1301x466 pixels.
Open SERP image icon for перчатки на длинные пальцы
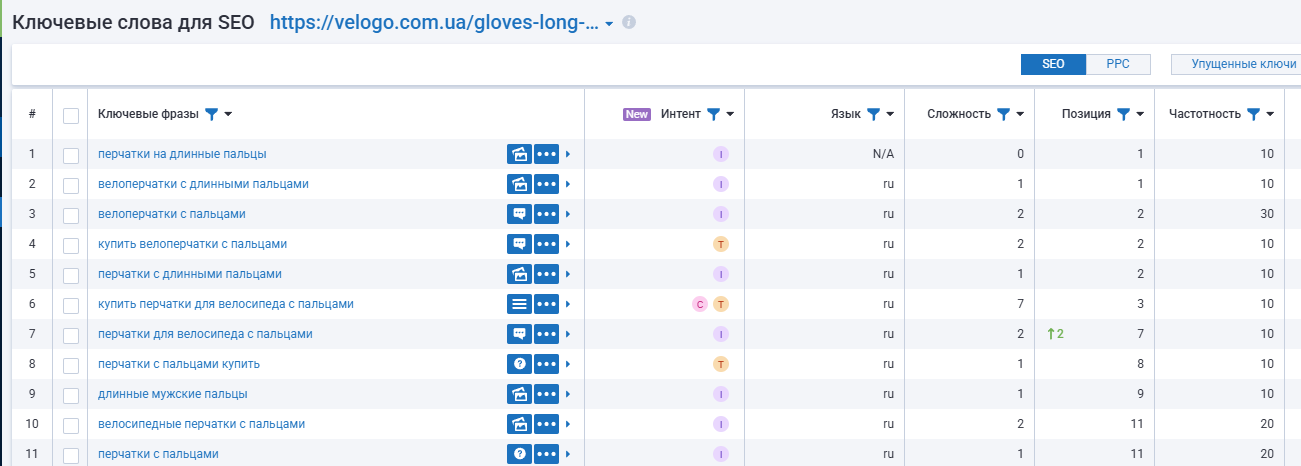click(519, 154)
